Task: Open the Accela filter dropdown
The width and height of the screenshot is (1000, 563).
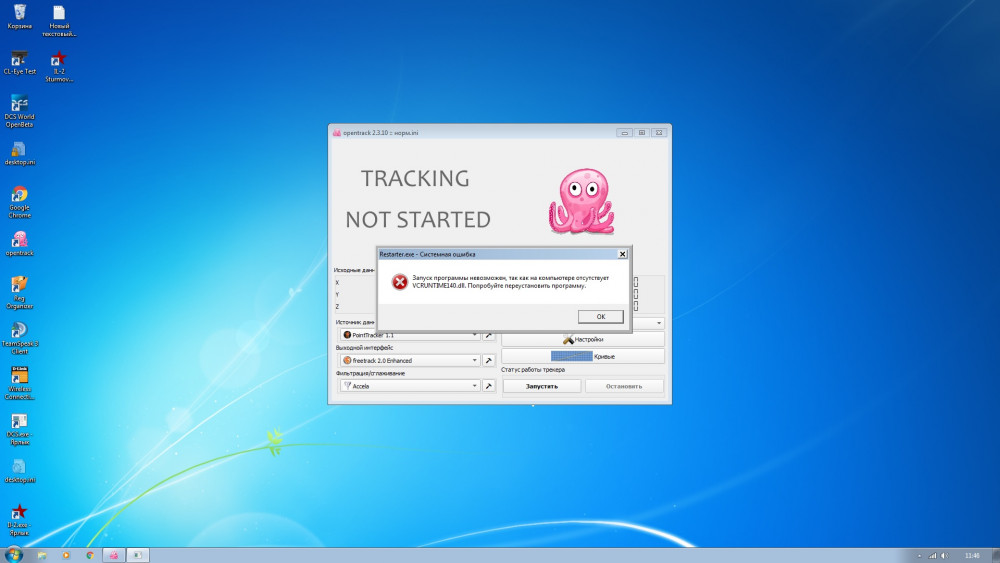Action: pos(409,386)
